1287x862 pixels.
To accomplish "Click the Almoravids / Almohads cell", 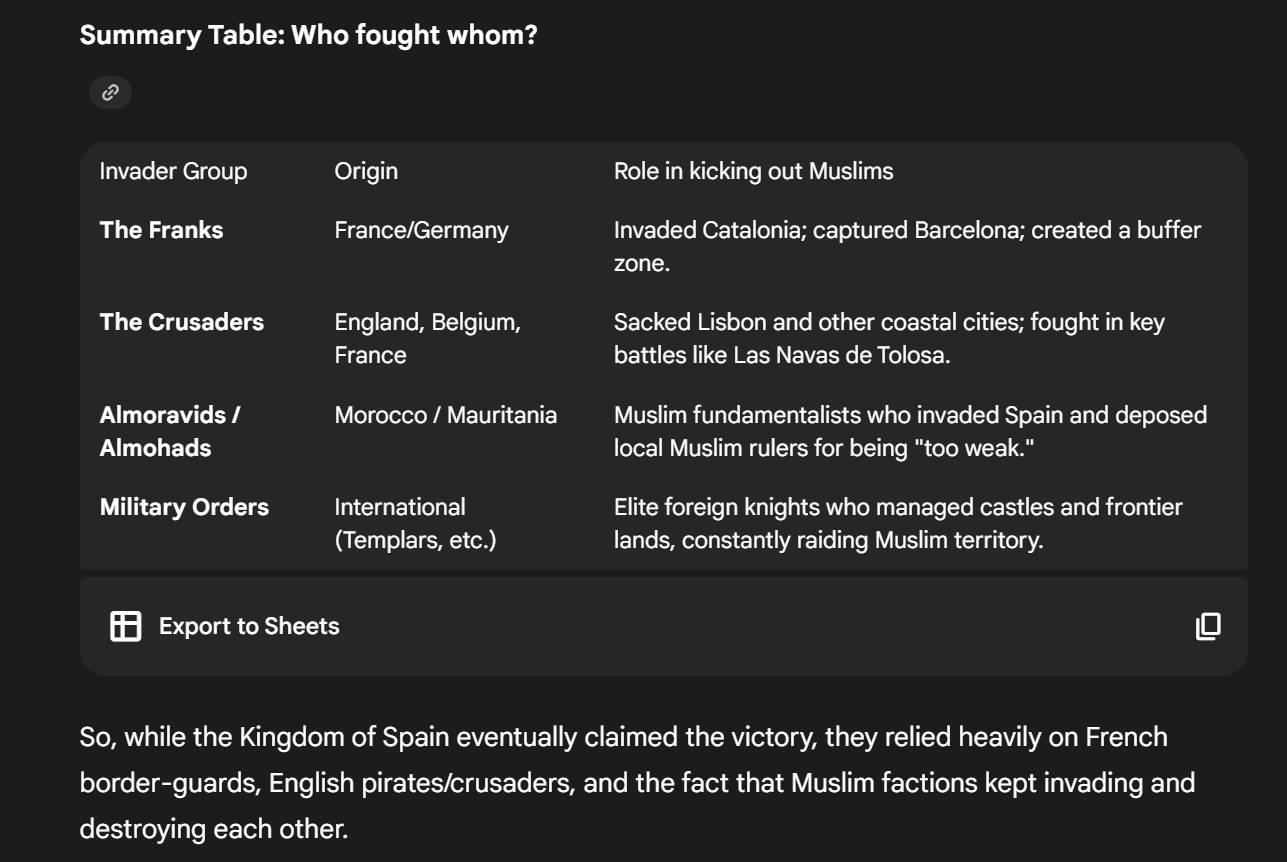I will point(170,431).
